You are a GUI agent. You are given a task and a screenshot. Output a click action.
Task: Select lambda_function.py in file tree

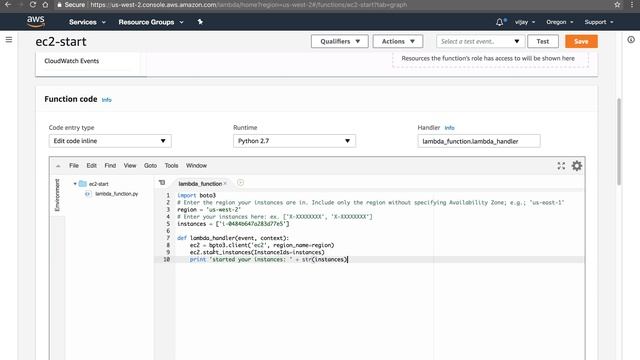coord(116,194)
